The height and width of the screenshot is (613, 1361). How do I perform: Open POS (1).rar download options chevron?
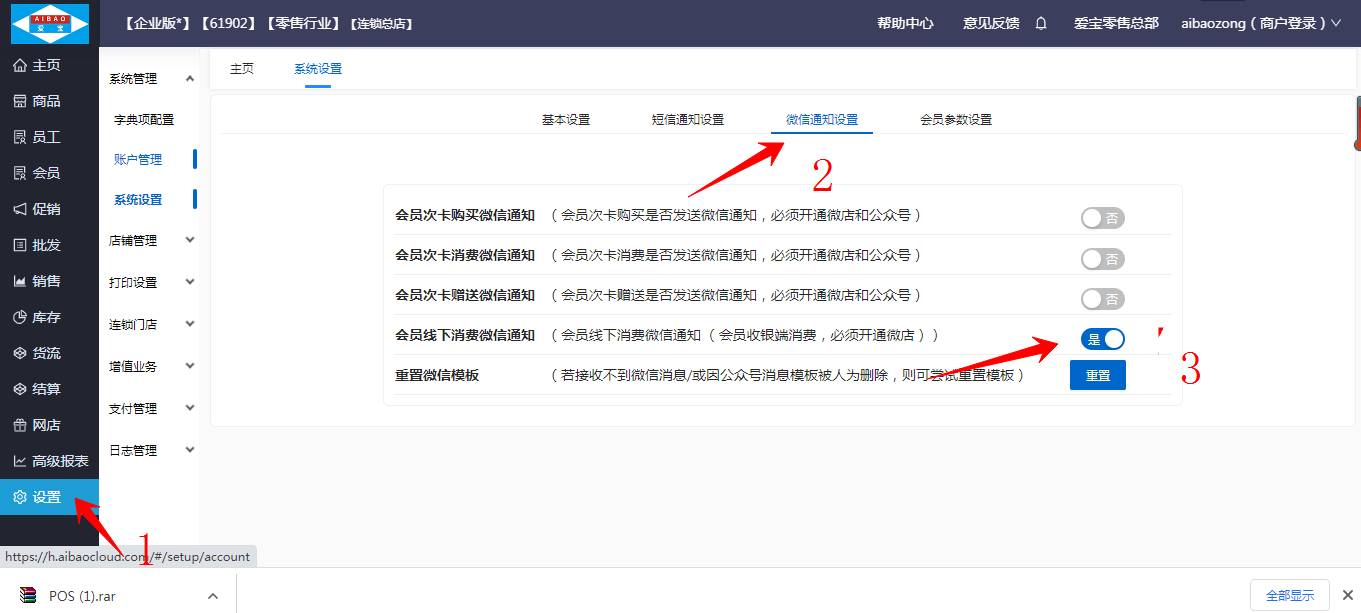click(213, 596)
